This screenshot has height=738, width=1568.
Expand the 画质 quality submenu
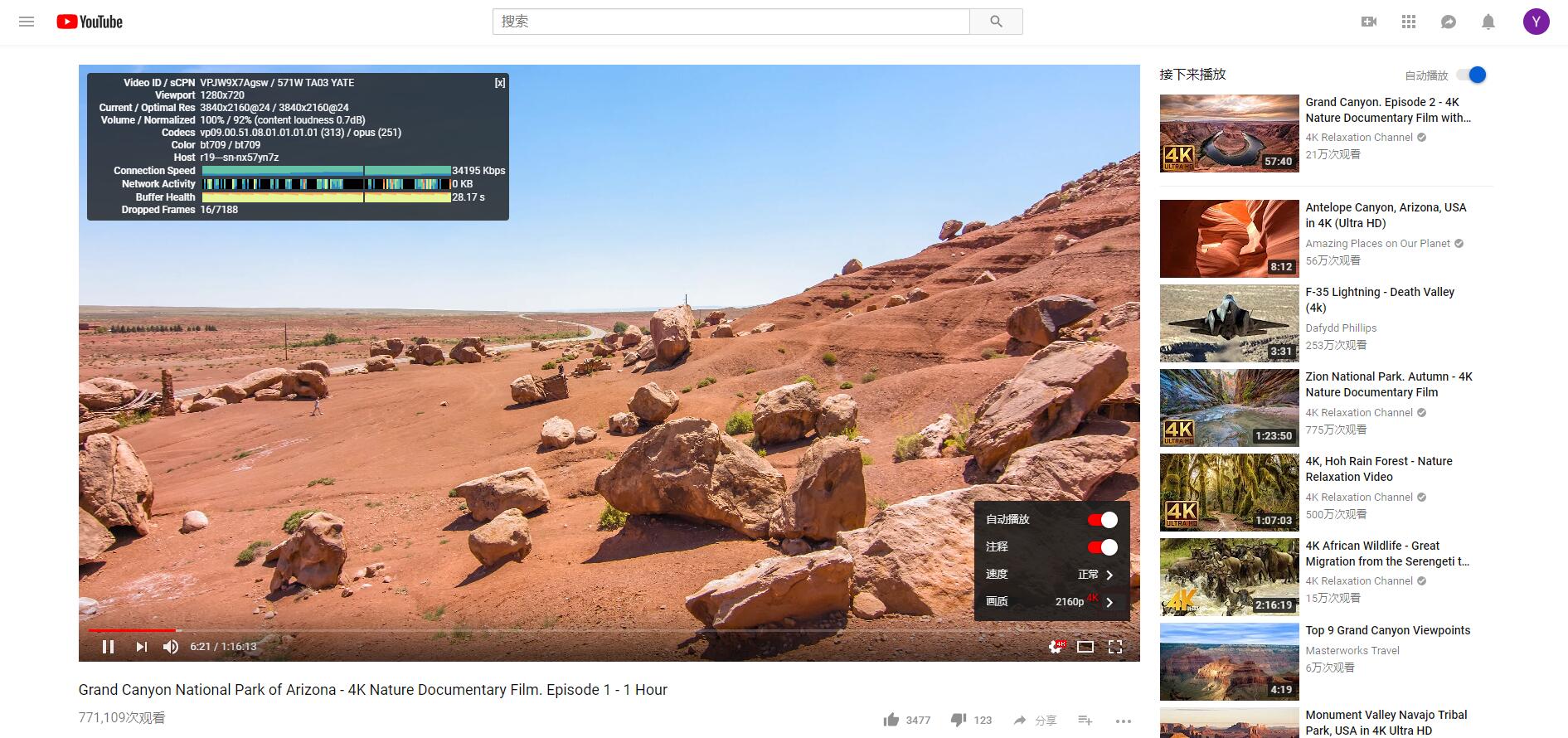1051,602
